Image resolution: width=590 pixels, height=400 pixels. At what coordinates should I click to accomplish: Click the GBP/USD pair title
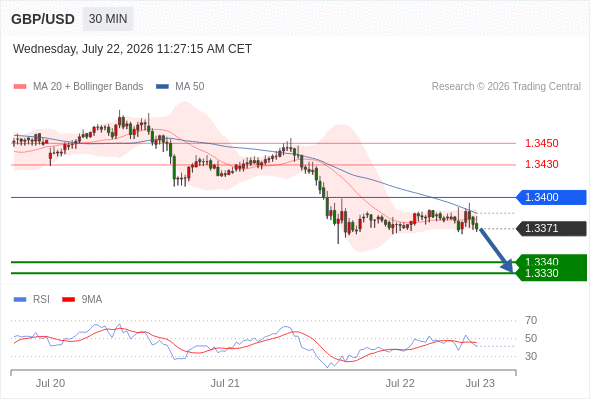[x=43, y=19]
